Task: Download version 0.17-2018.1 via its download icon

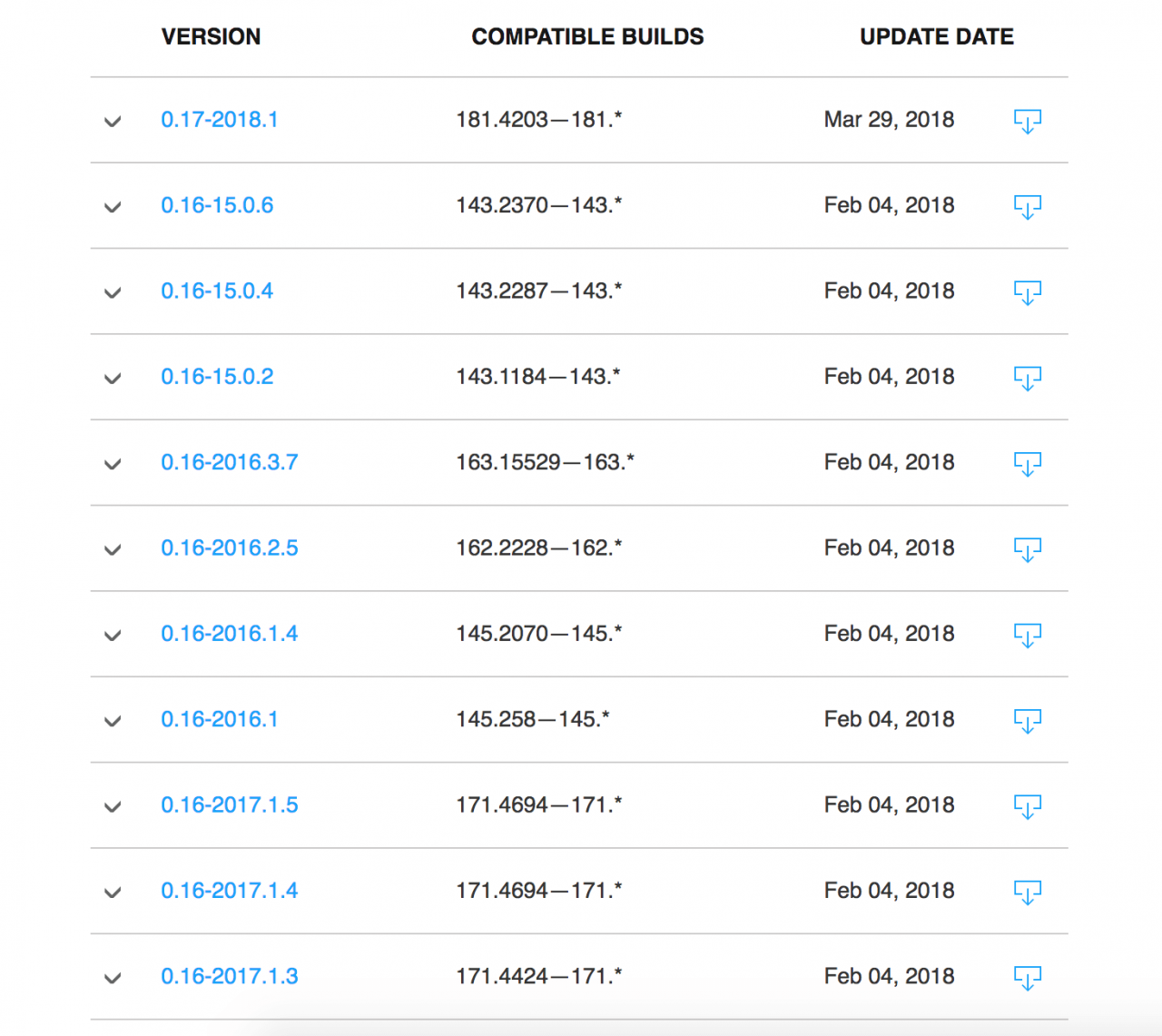Action: click(x=1027, y=120)
